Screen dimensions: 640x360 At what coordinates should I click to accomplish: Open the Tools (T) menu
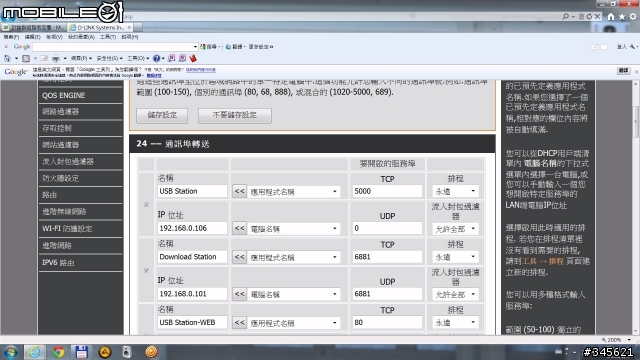point(108,37)
